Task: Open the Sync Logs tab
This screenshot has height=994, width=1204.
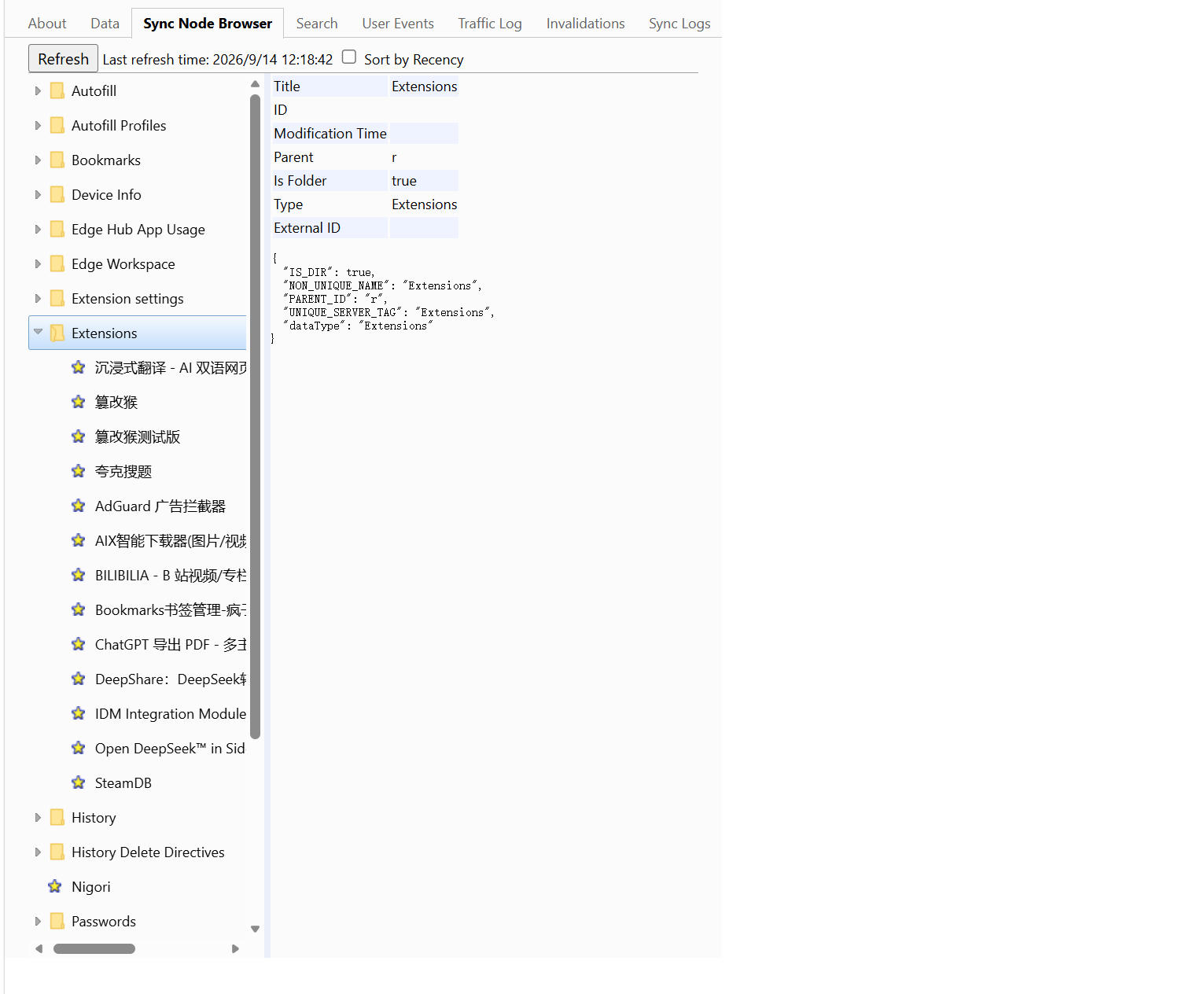Action: coord(679,24)
